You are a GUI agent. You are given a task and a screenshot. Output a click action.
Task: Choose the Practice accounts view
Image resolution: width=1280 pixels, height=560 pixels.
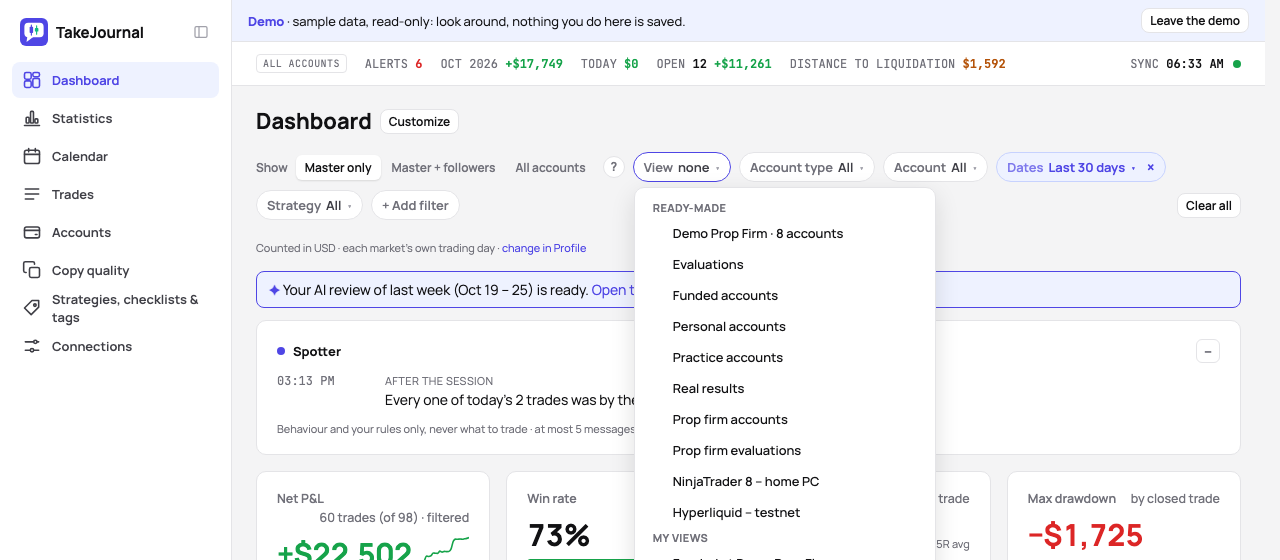tap(785, 357)
